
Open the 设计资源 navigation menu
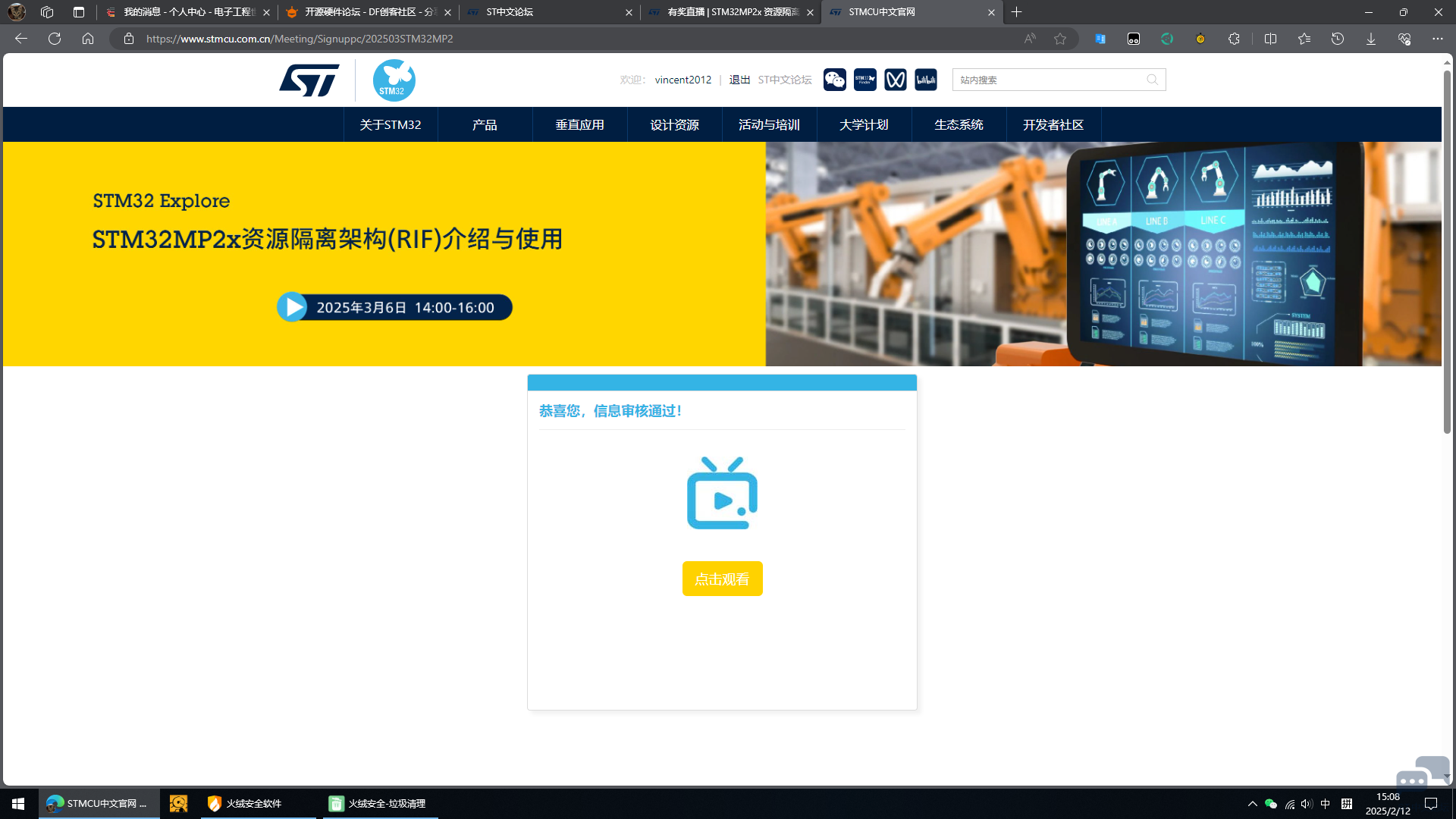coord(675,124)
